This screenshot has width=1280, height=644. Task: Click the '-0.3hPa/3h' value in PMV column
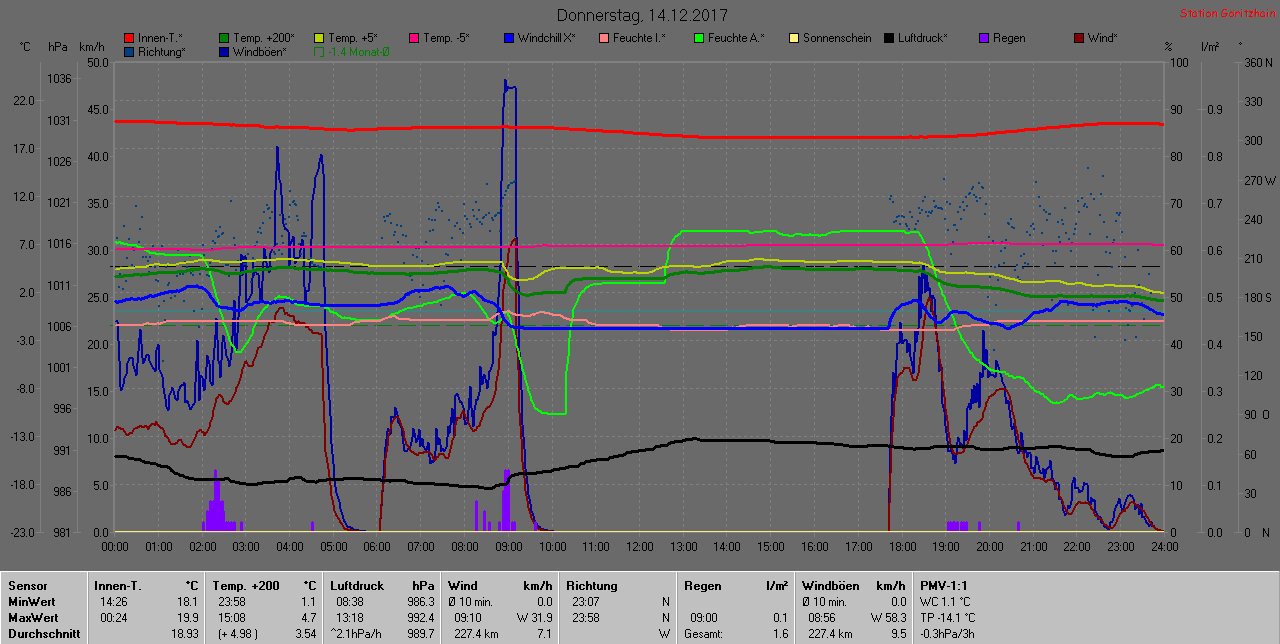[x=949, y=634]
